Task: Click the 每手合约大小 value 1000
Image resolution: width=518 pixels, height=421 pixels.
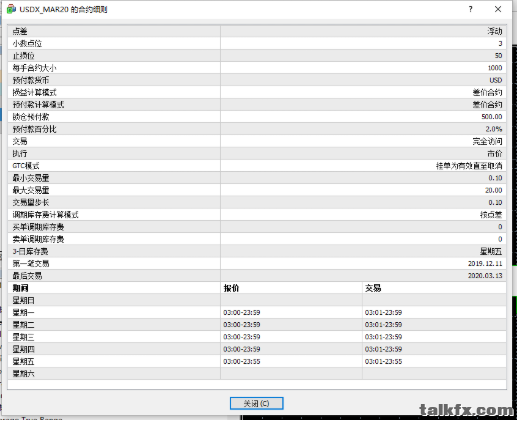Action: point(495,68)
